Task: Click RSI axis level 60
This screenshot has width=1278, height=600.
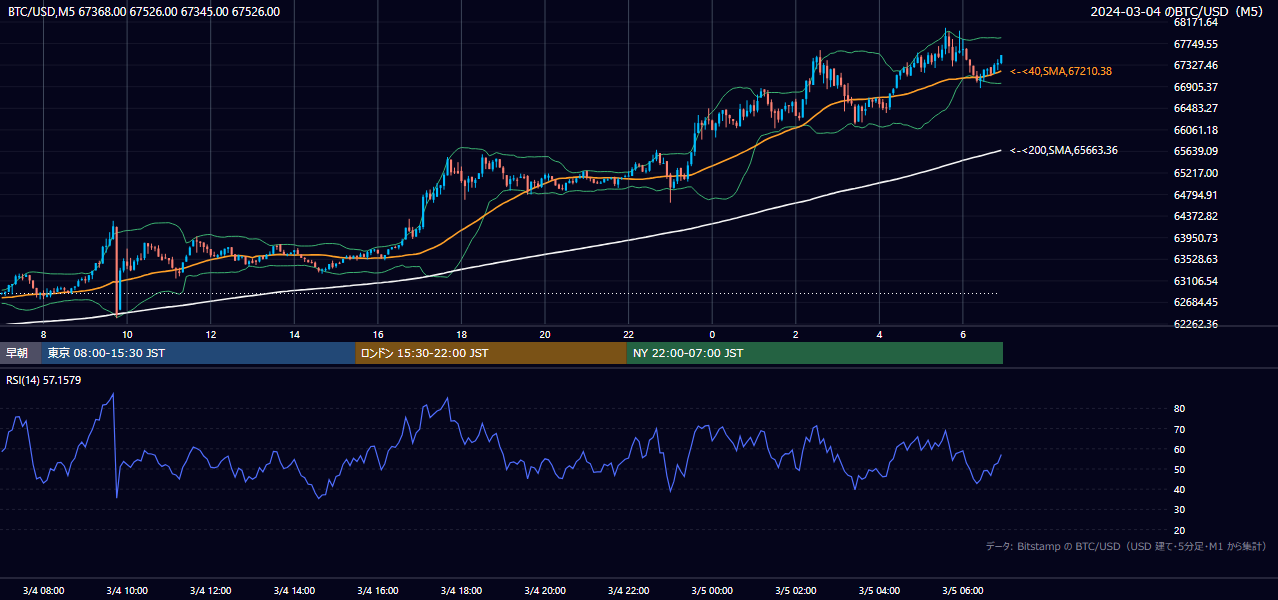Action: pyautogui.click(x=1179, y=449)
